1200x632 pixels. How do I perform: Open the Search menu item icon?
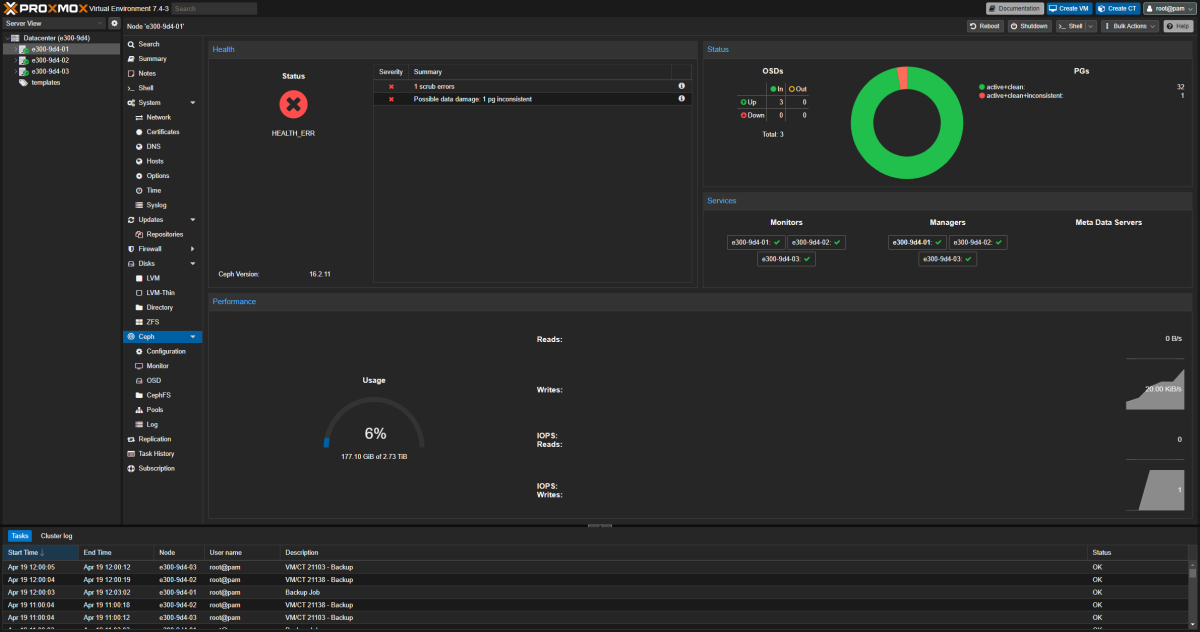tap(130, 44)
